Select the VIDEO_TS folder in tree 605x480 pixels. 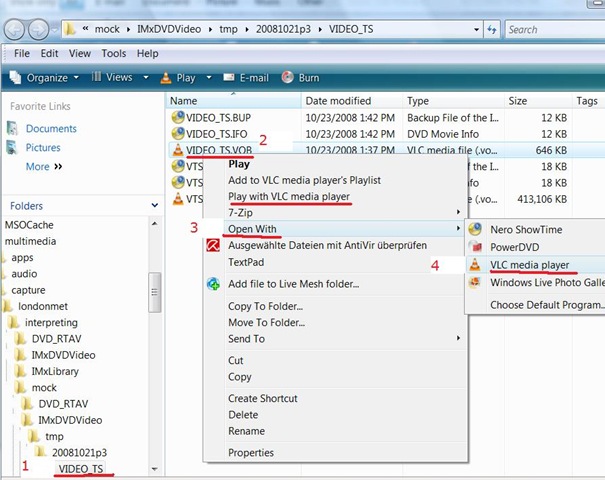[80, 469]
